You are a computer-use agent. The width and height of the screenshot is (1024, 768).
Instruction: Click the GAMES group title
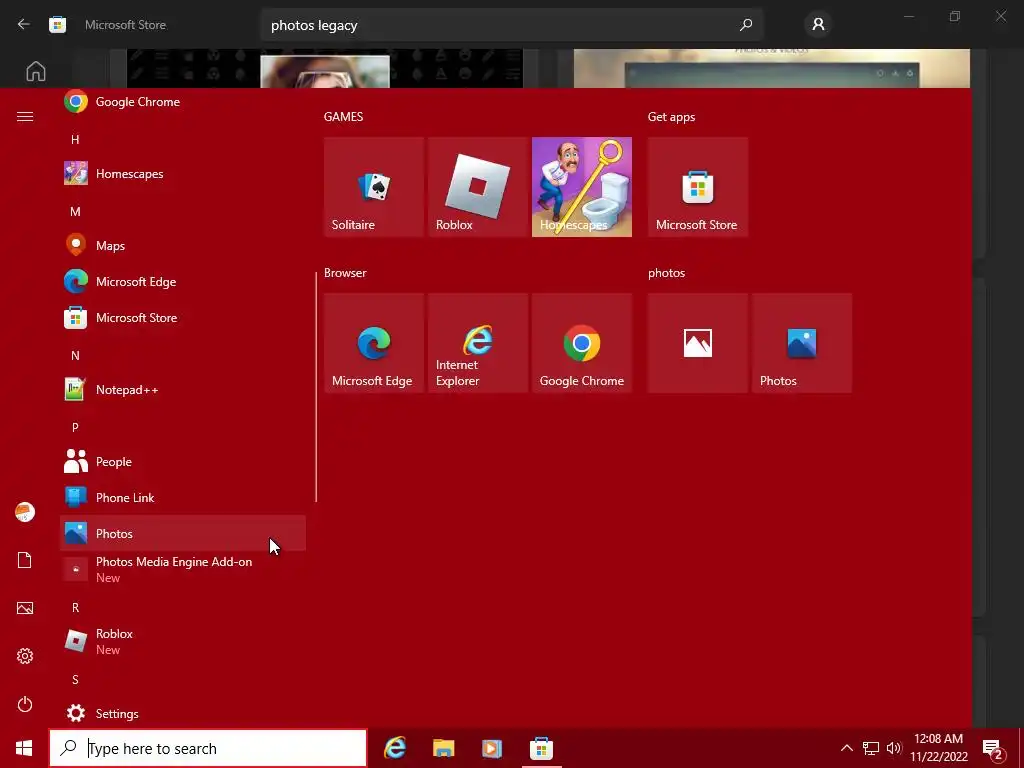coord(344,116)
